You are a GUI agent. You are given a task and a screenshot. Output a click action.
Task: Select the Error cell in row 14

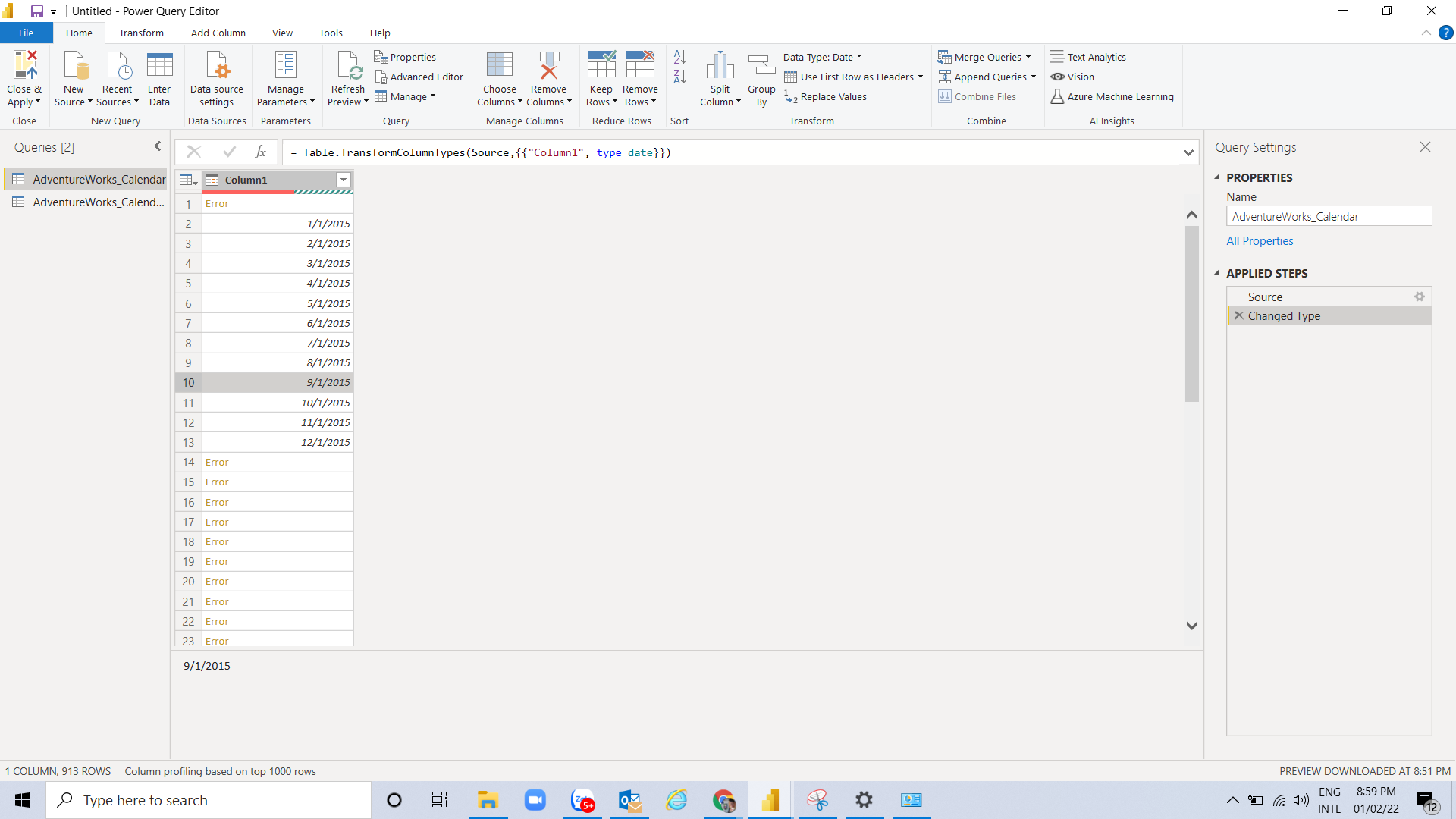click(278, 462)
